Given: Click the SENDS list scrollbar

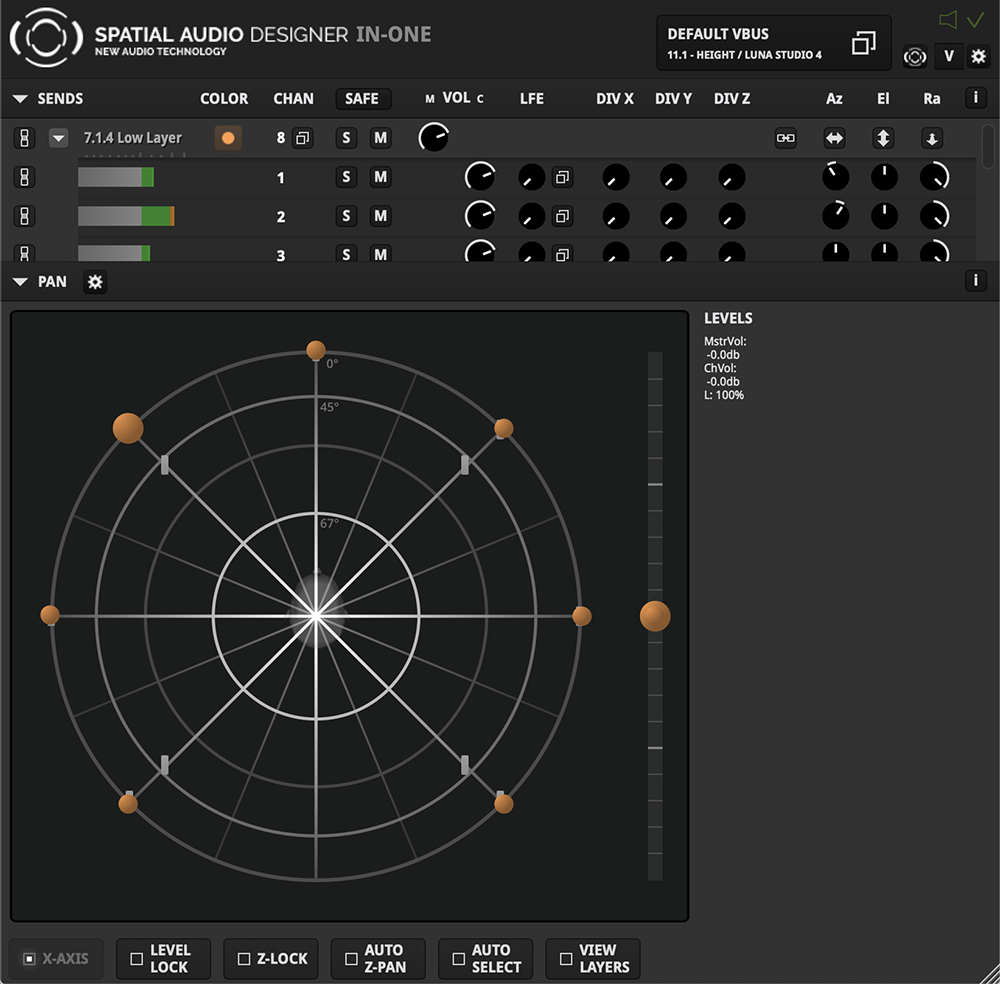Looking at the screenshot, I should point(988,145).
